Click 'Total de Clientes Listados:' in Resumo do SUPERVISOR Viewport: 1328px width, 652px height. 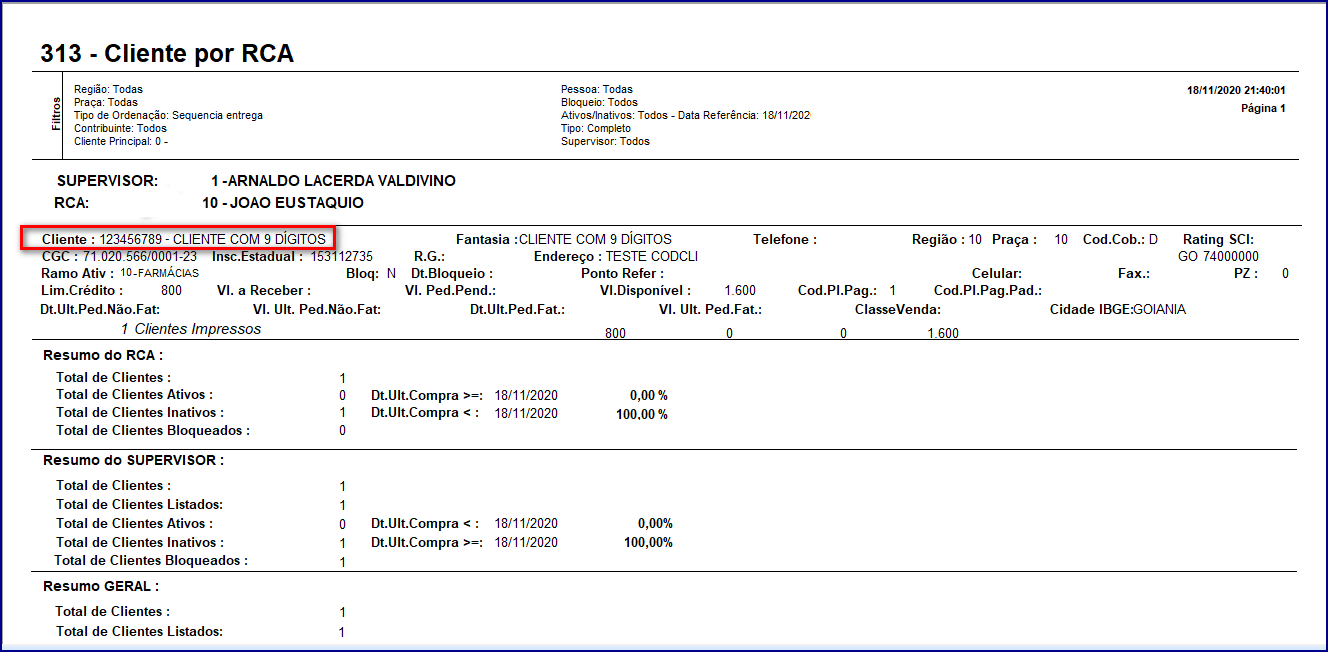[x=139, y=504]
